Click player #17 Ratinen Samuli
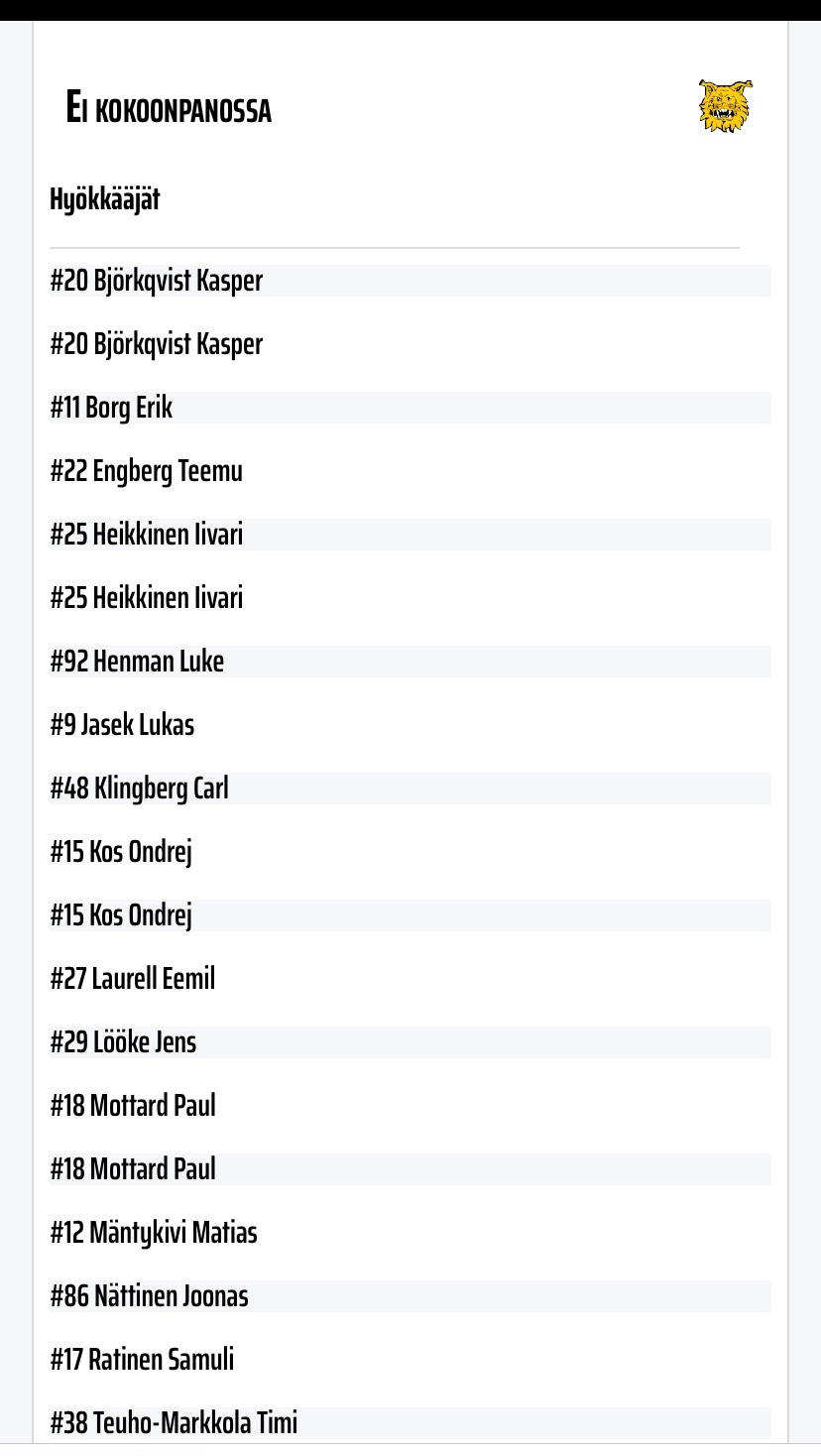The image size is (821, 1456). [x=143, y=1360]
